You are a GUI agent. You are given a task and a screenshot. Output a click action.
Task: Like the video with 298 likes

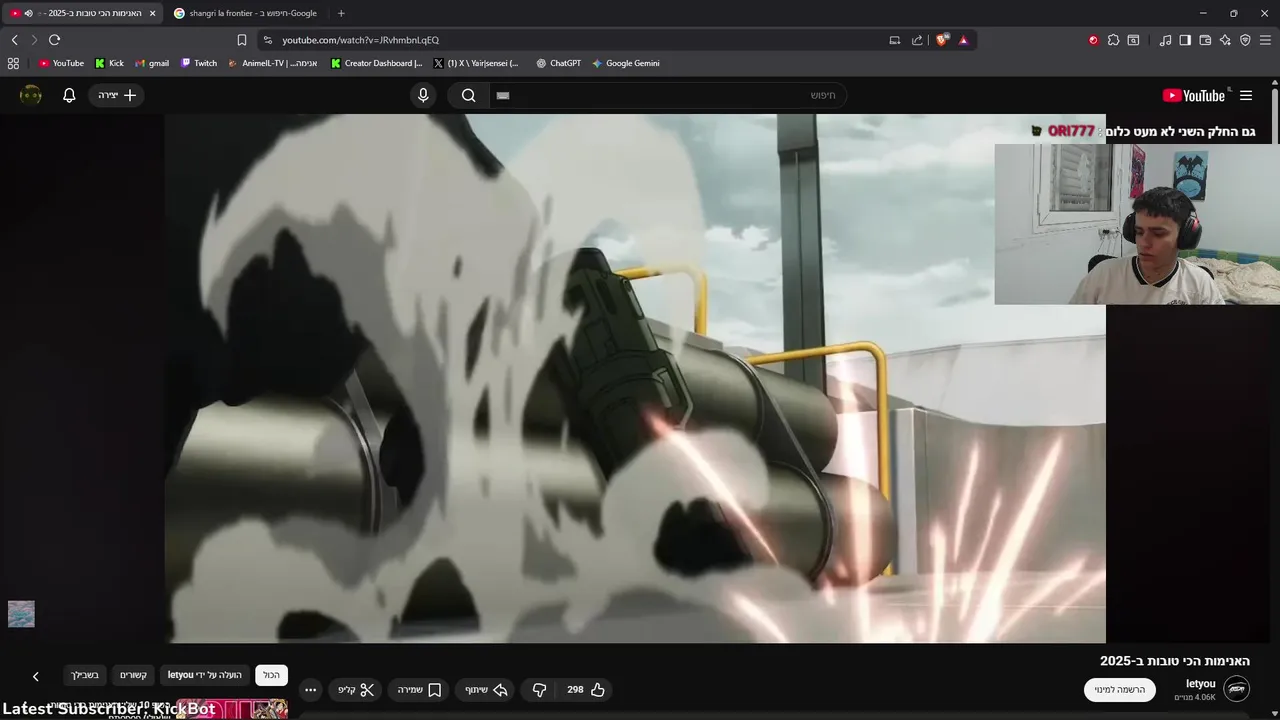pyautogui.click(x=586, y=690)
